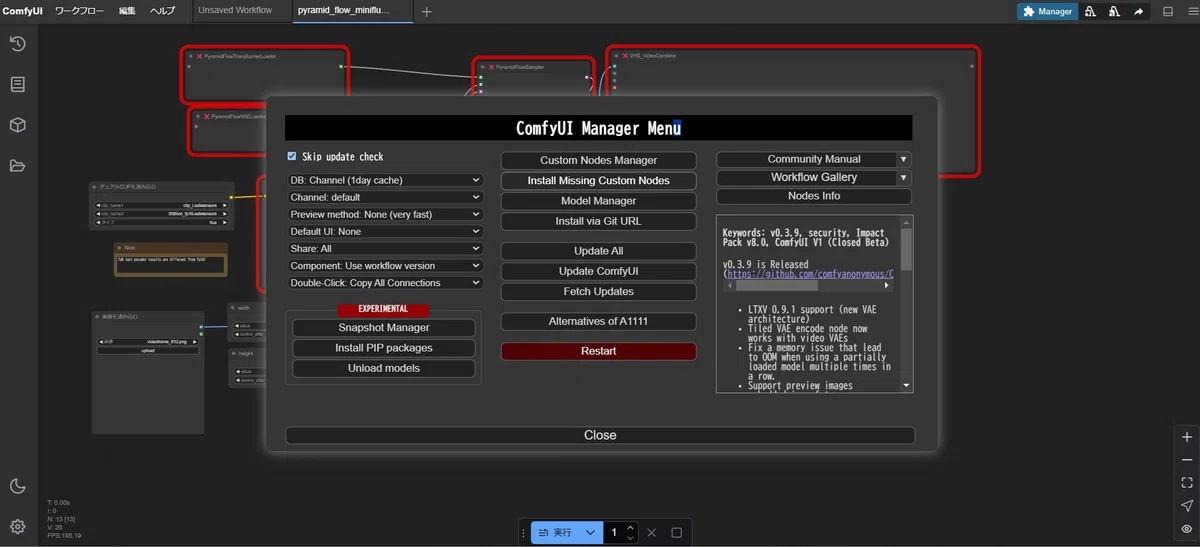Click the first unload models vacuum icon
The width and height of the screenshot is (1200, 547).
tap(1090, 12)
